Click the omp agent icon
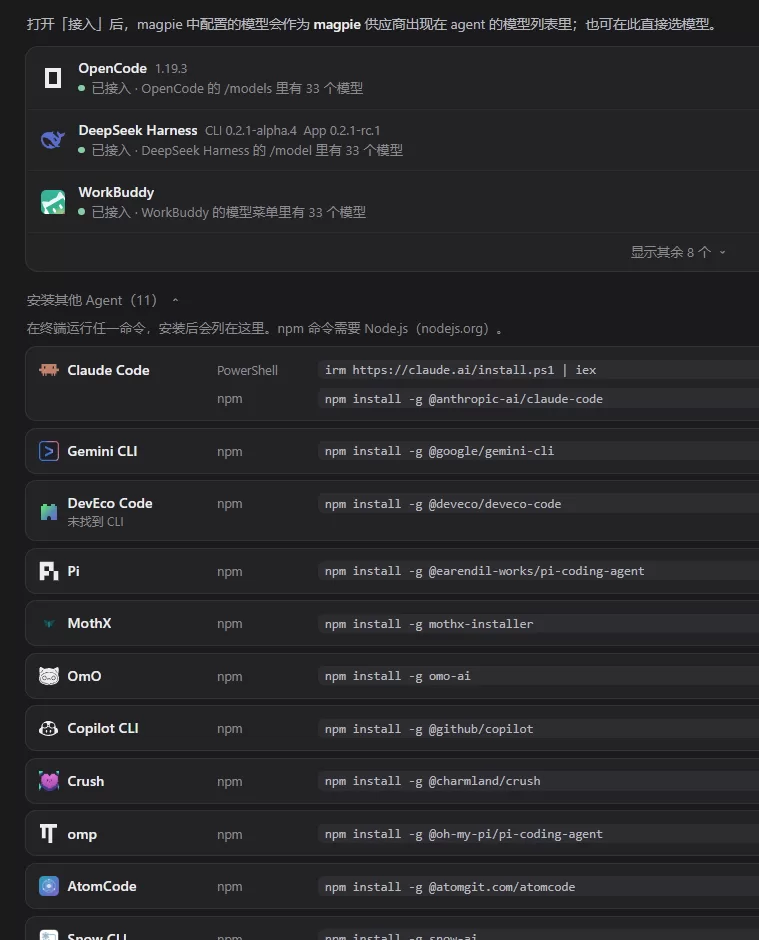 point(49,833)
